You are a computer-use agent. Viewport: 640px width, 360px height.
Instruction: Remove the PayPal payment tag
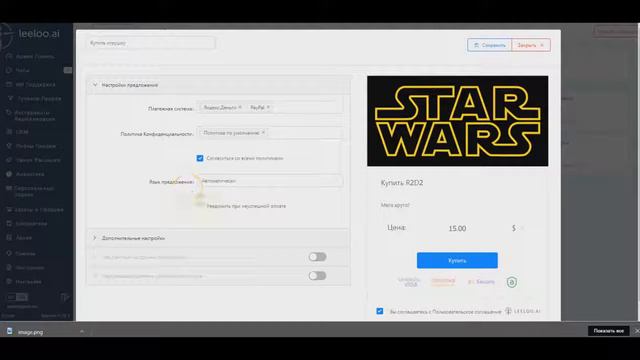coord(269,107)
